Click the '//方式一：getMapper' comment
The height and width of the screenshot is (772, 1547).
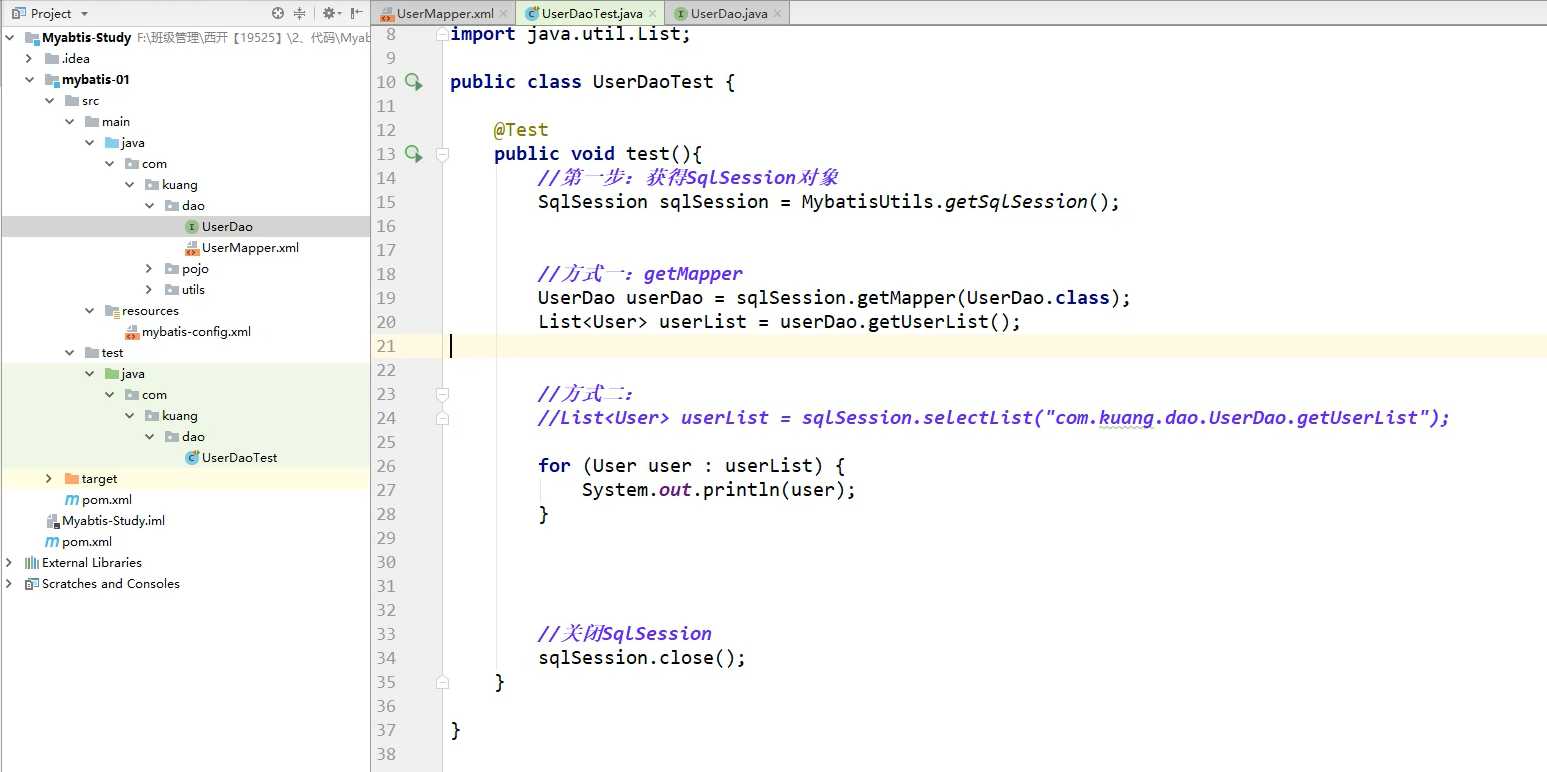pos(640,274)
